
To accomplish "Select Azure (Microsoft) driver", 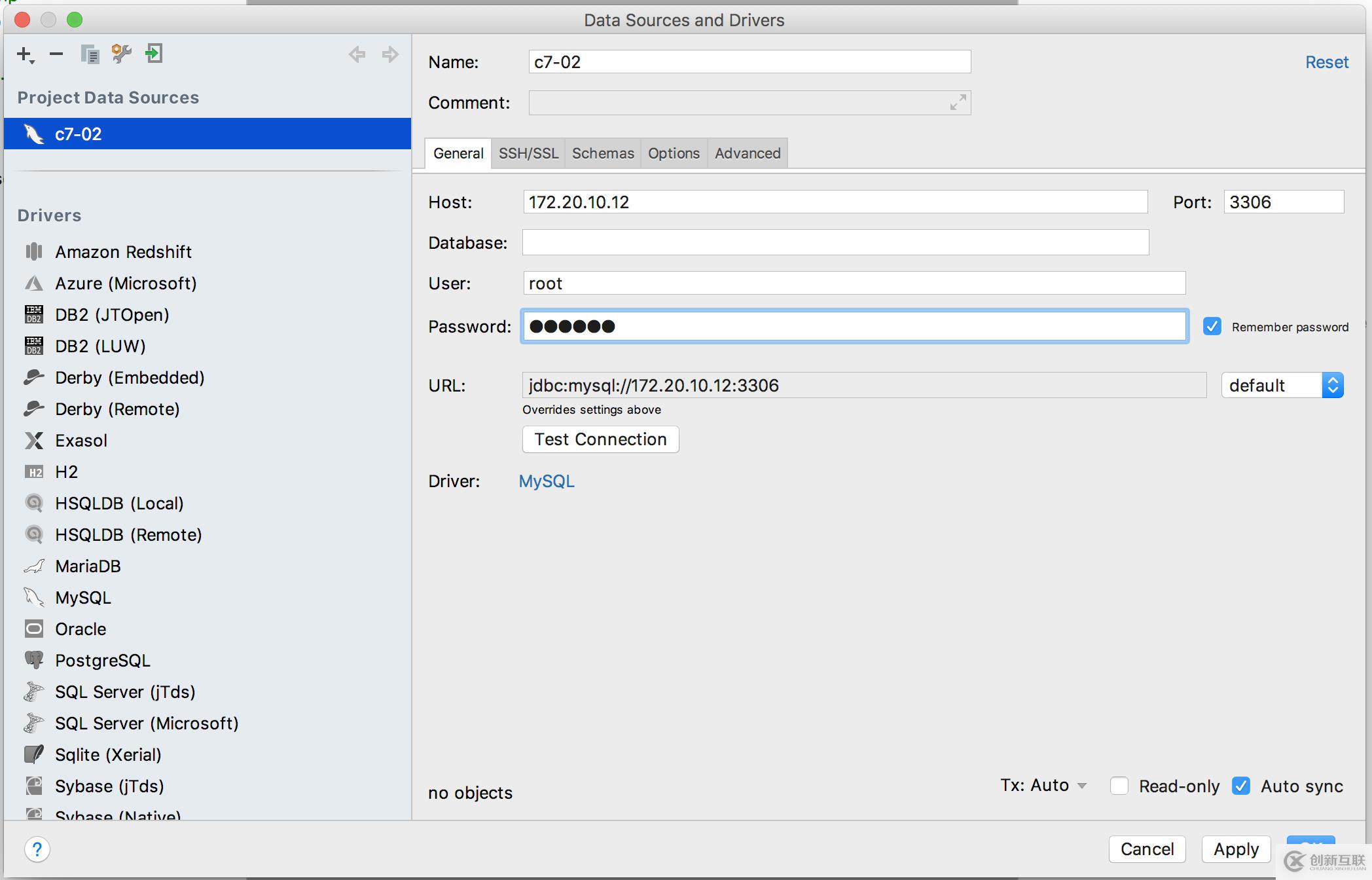I will [x=208, y=284].
